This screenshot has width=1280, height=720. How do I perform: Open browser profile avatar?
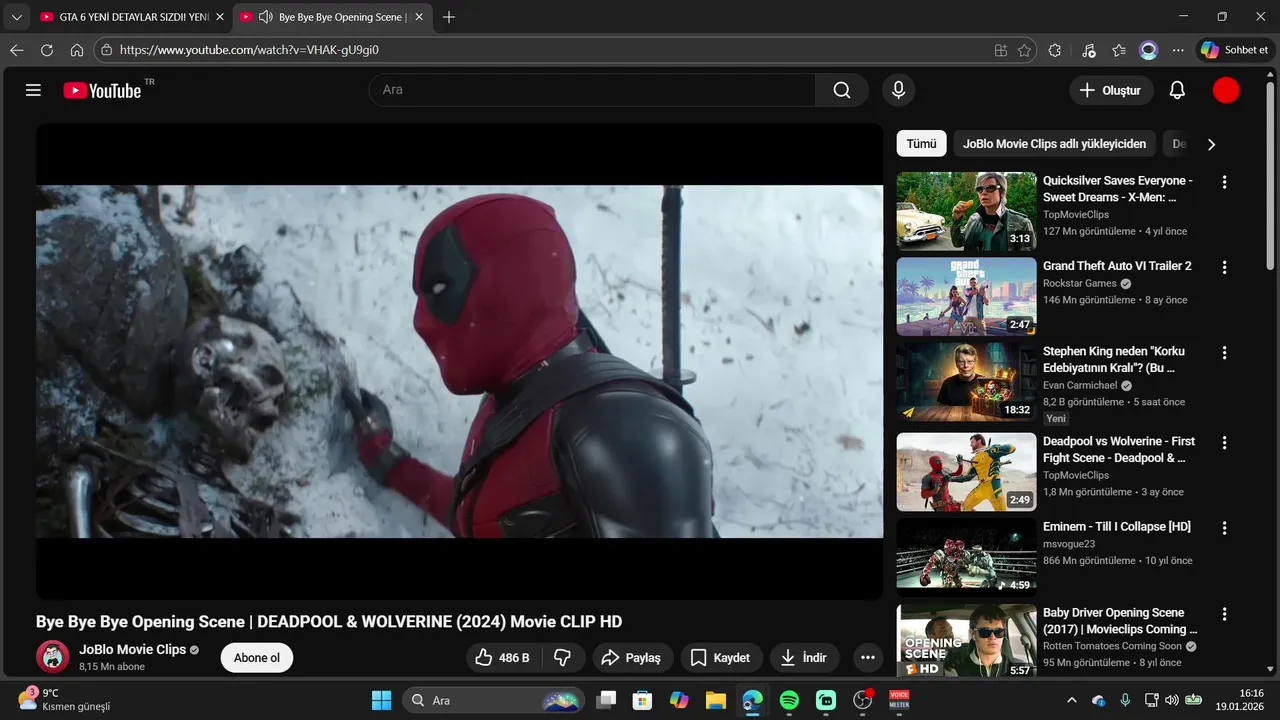pyautogui.click(x=1148, y=50)
